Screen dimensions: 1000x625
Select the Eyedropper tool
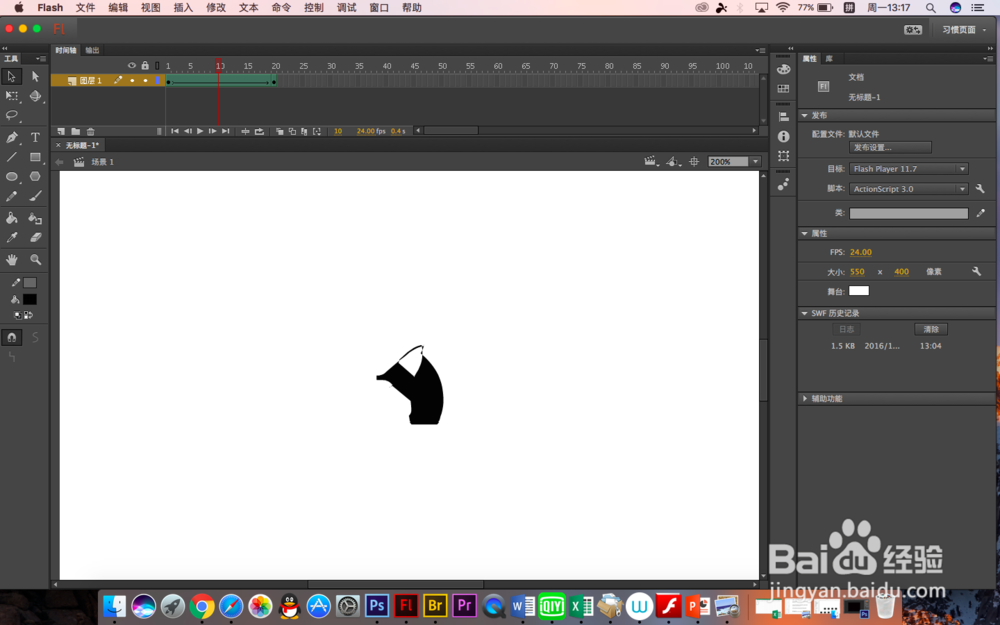[11, 238]
